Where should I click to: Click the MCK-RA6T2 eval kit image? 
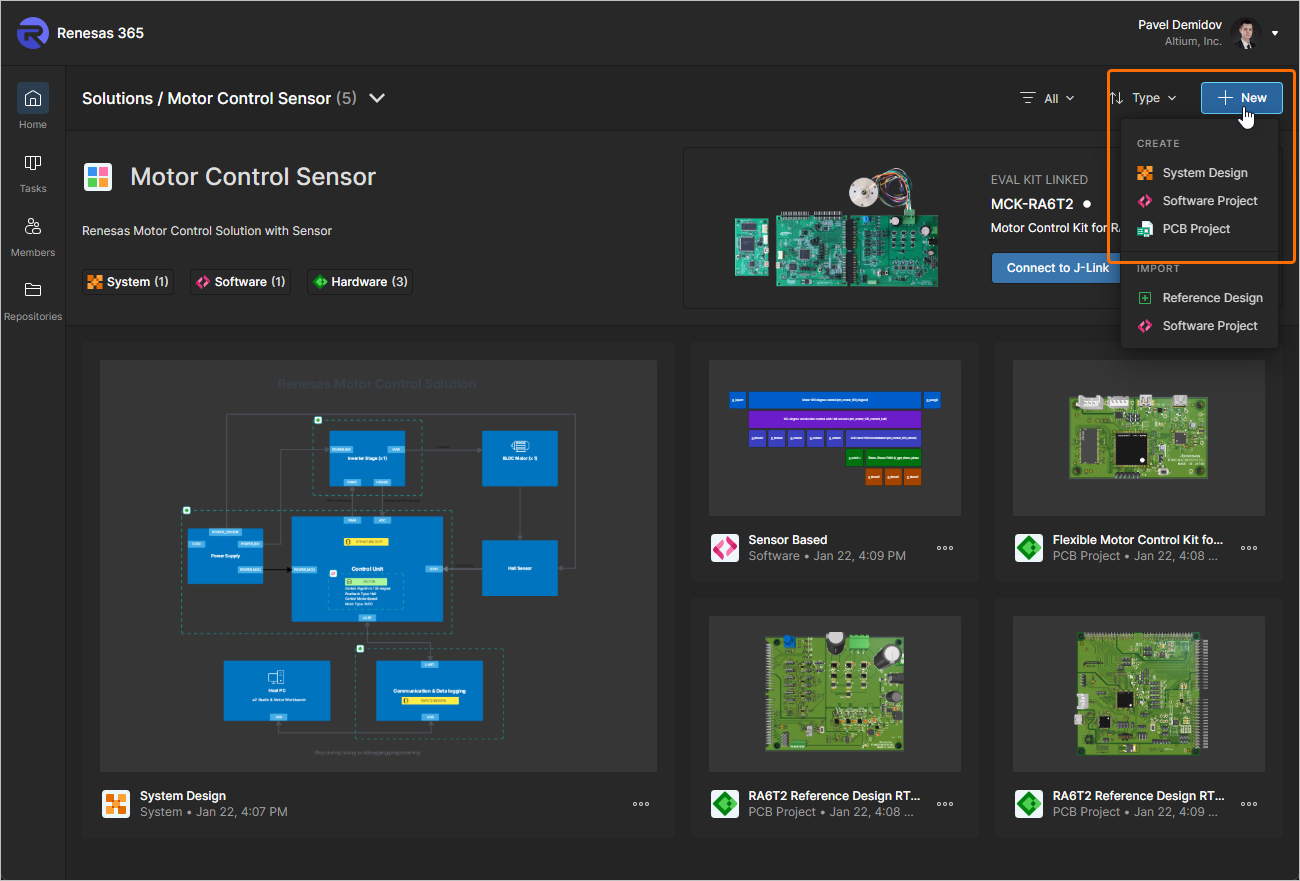pyautogui.click(x=837, y=230)
